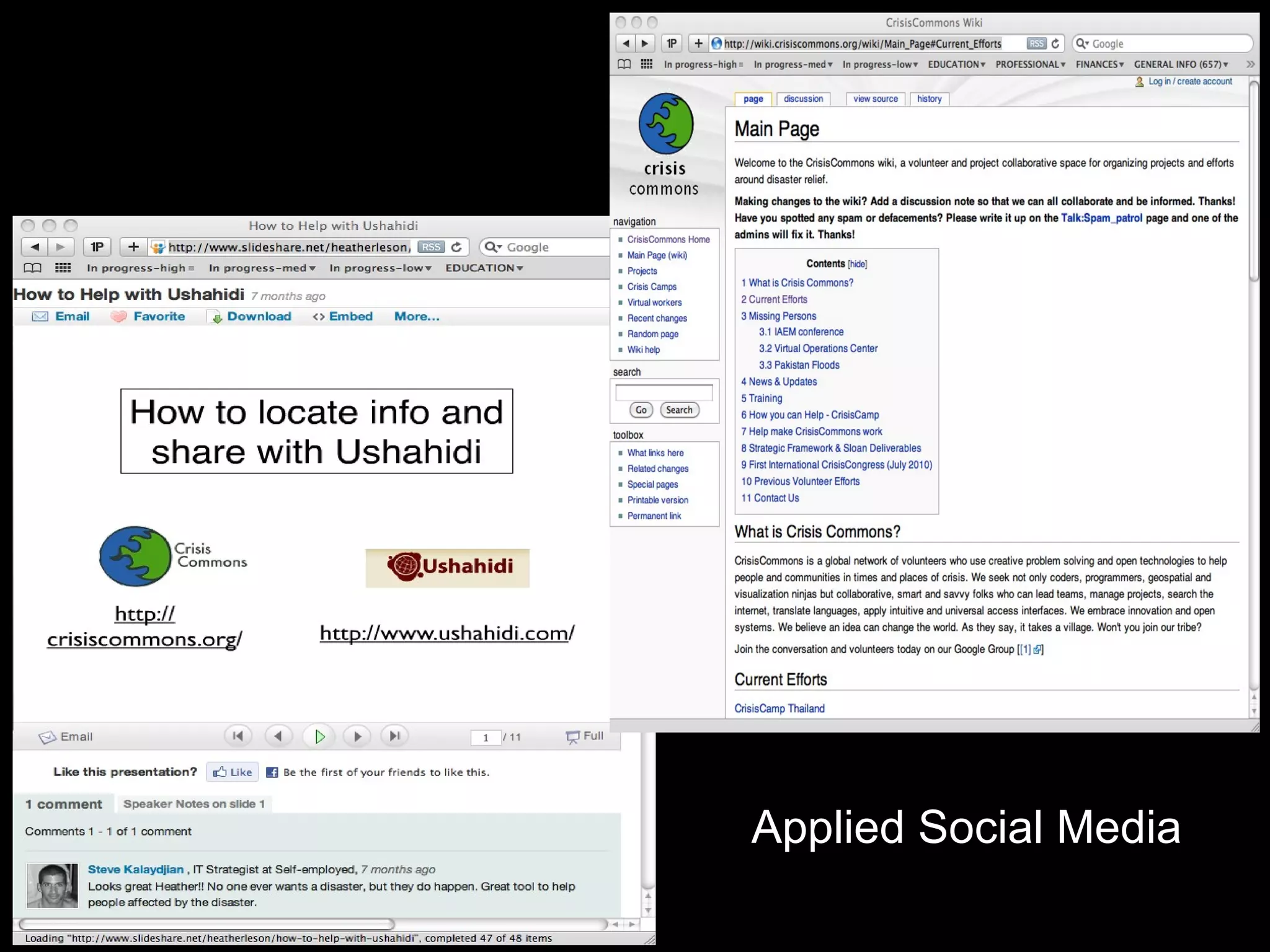1270x952 pixels.
Task: Select the 1 comment tab
Action: [63, 804]
